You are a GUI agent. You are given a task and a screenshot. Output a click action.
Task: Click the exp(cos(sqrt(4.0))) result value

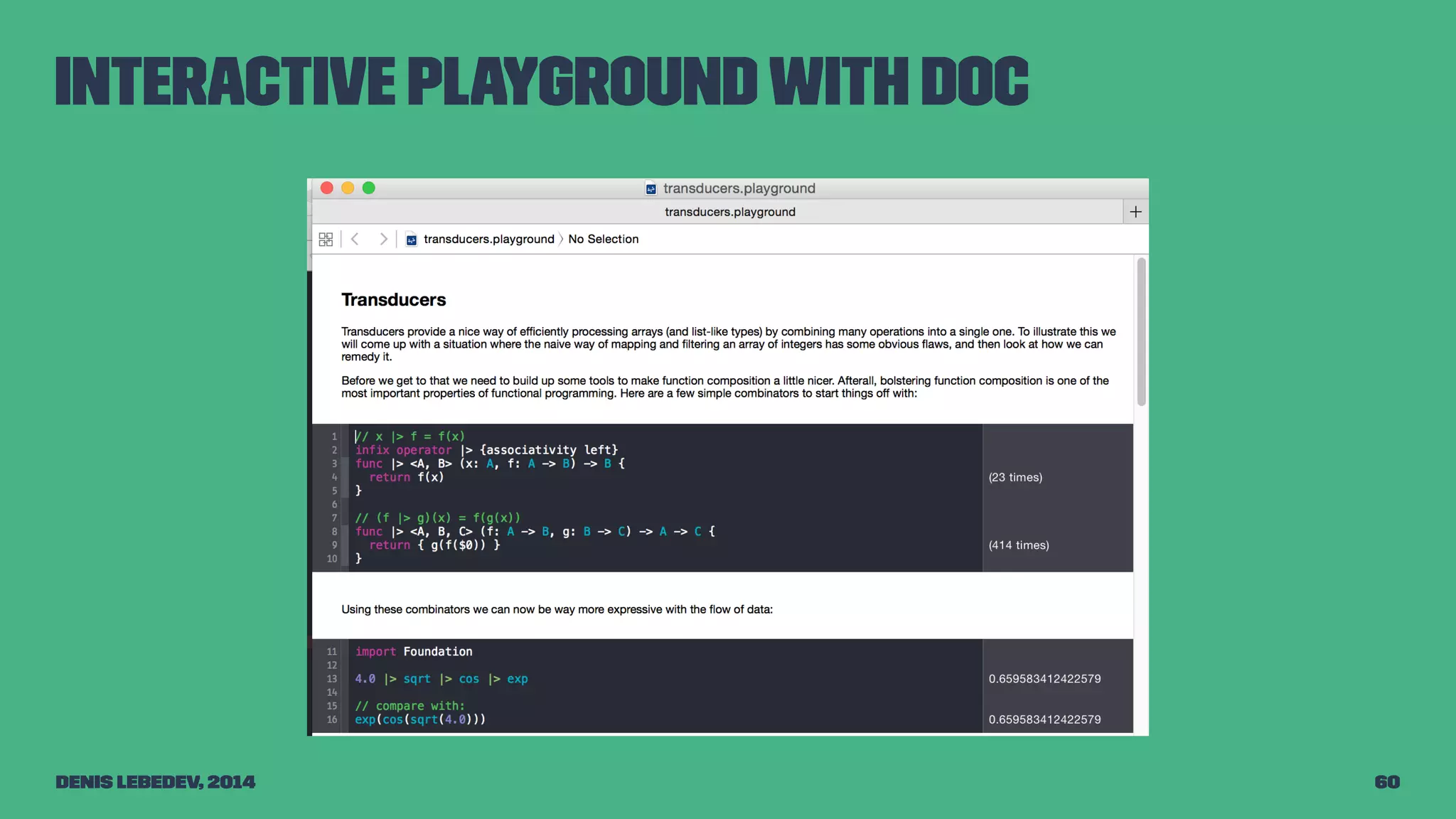pos(1044,719)
